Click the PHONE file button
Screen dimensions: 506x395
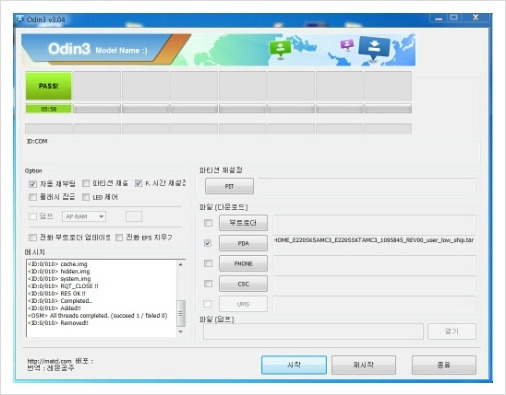click(x=243, y=264)
